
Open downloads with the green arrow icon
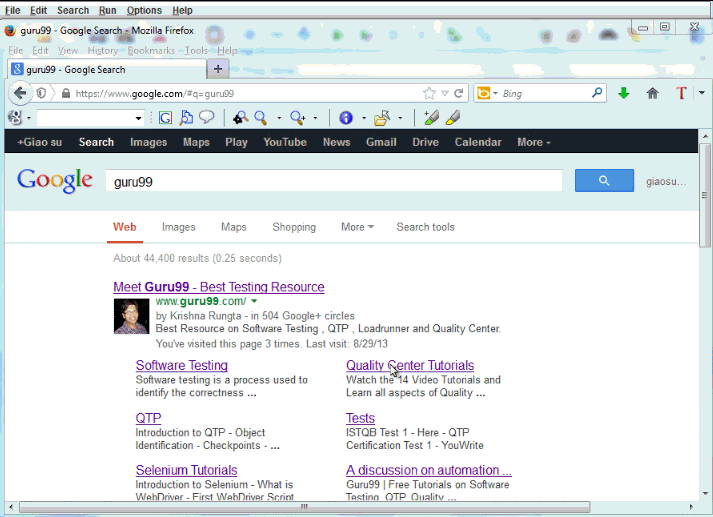pos(624,93)
